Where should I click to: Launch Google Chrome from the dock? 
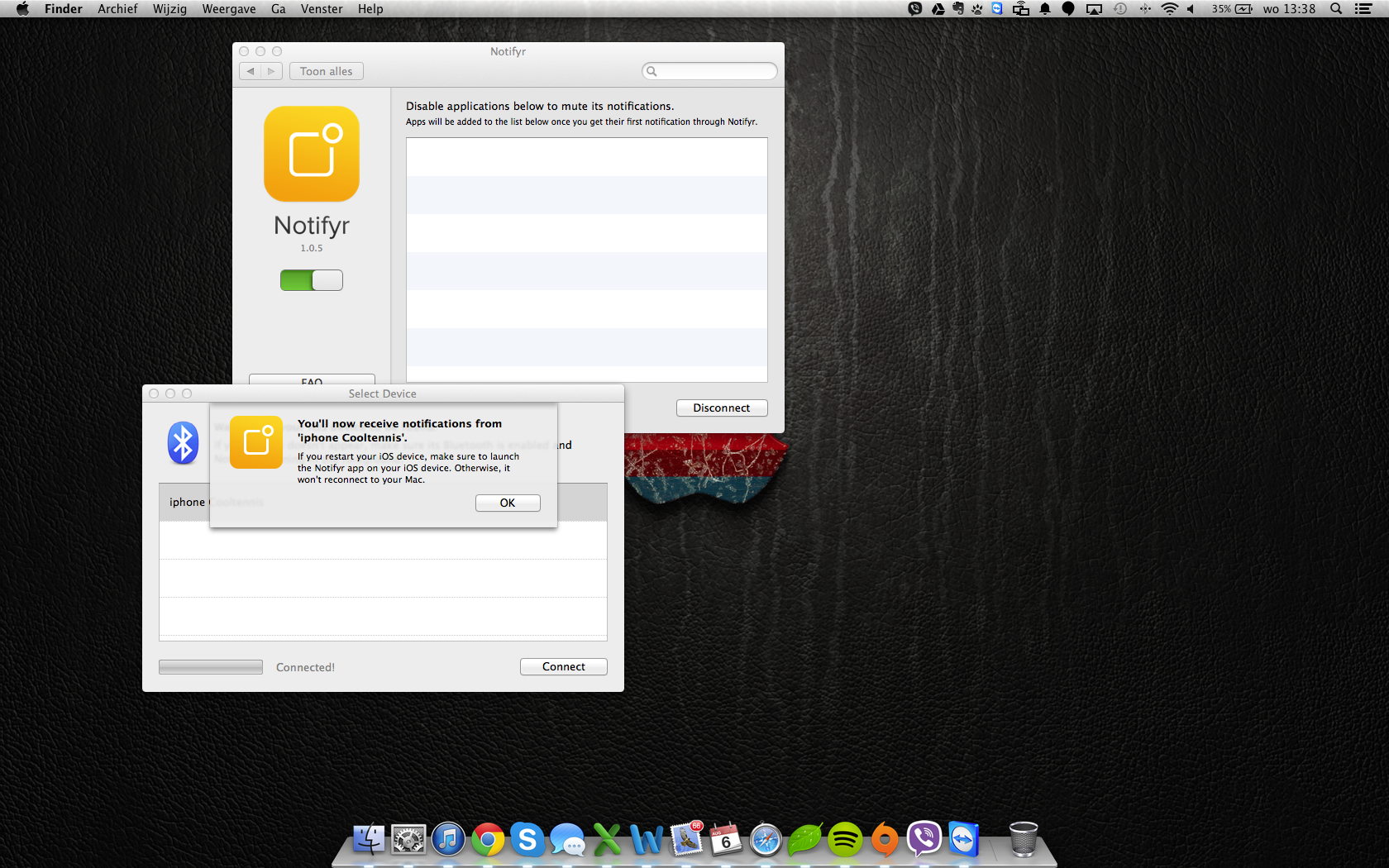pos(488,840)
